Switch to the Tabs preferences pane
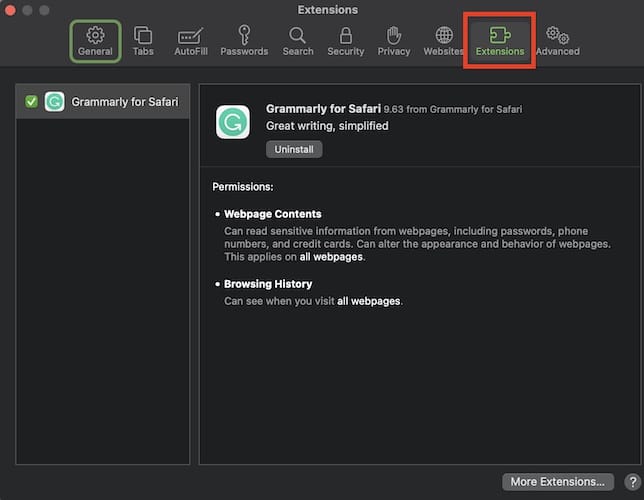The width and height of the screenshot is (644, 500). [x=143, y=40]
